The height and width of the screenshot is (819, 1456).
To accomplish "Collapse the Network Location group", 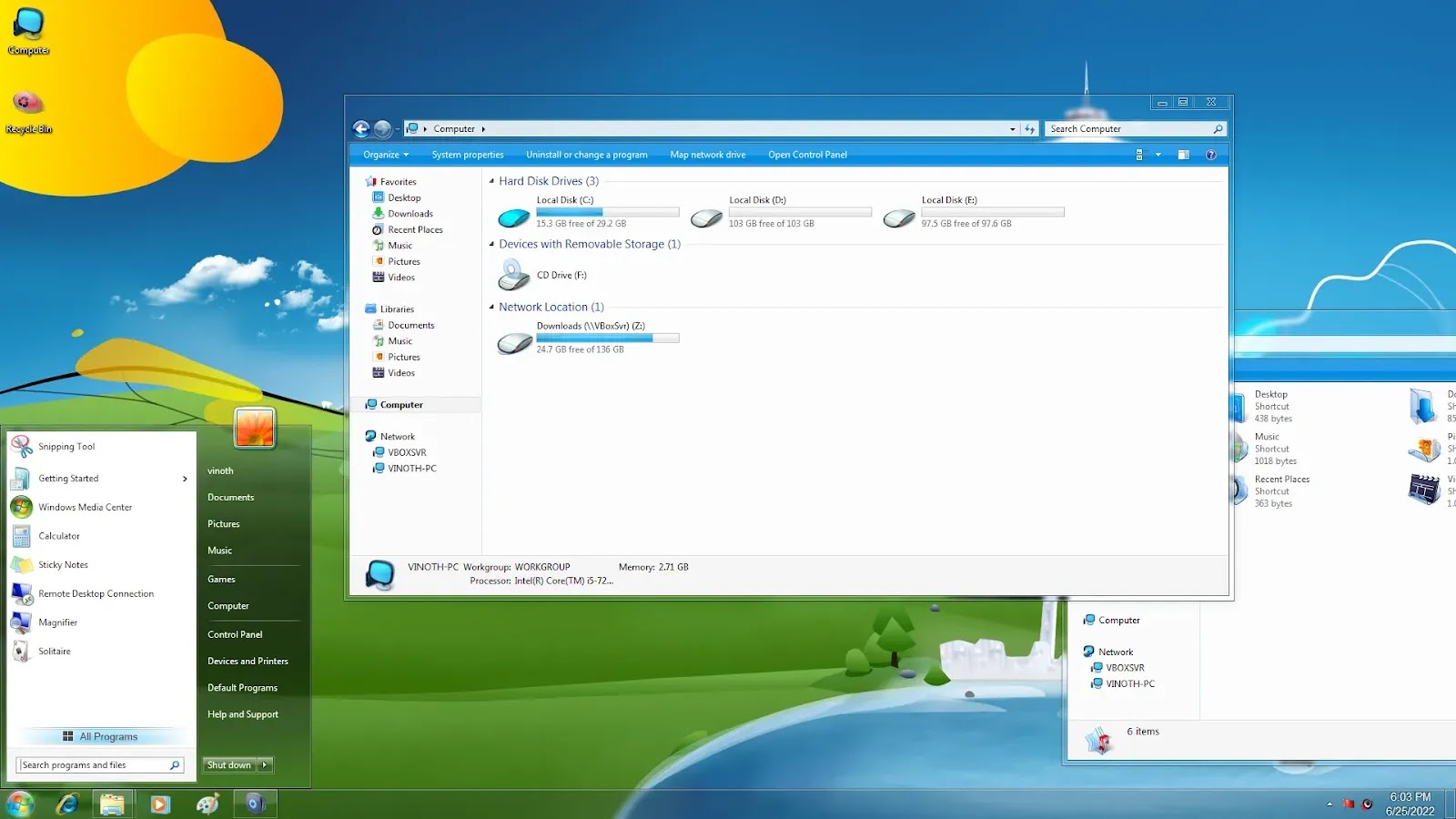I will point(491,308).
